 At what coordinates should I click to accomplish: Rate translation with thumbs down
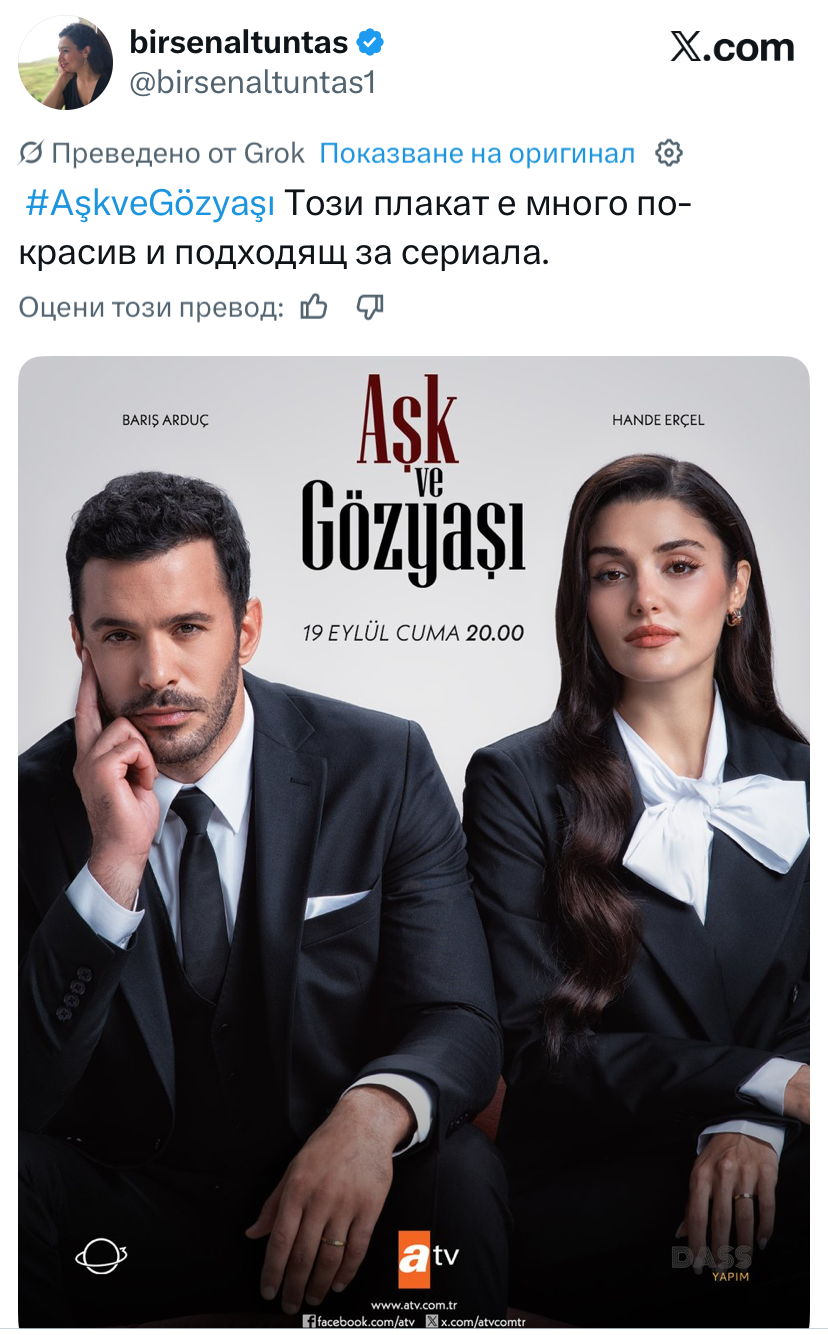(370, 307)
